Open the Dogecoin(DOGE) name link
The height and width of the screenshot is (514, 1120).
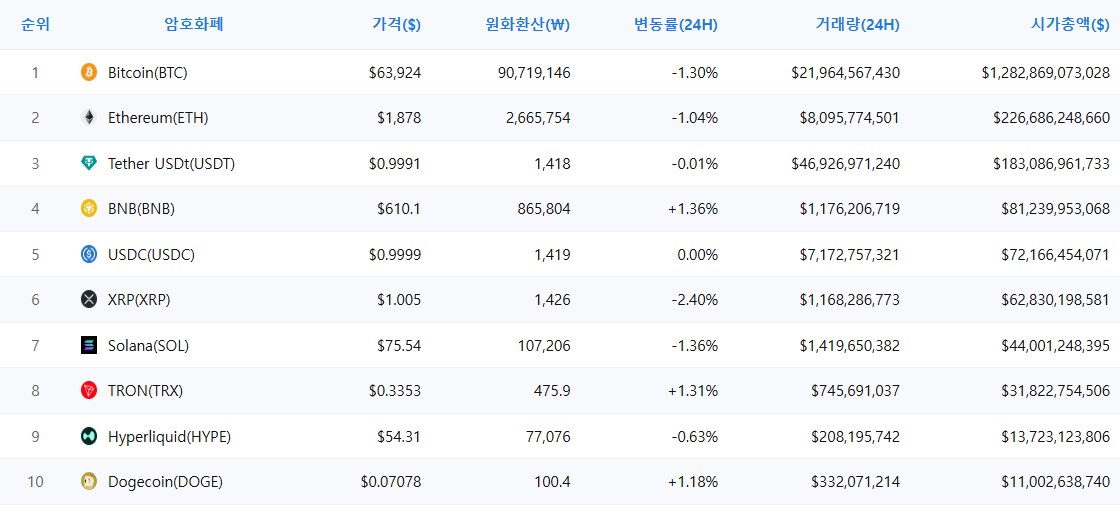pos(166,482)
